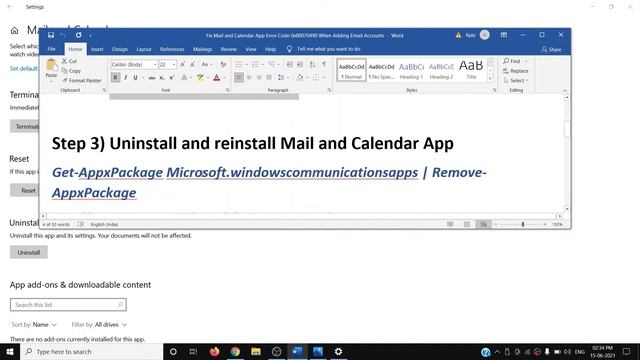Viewport: 640px width, 360px height.
Task: Apply the Title style
Action: [x=471, y=70]
